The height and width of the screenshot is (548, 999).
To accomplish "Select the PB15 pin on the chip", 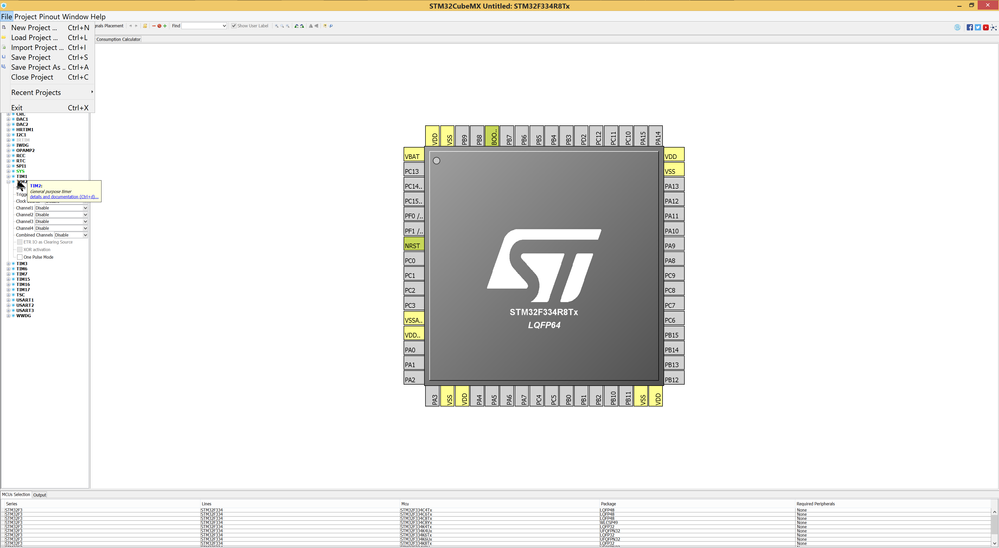I will 673,334.
